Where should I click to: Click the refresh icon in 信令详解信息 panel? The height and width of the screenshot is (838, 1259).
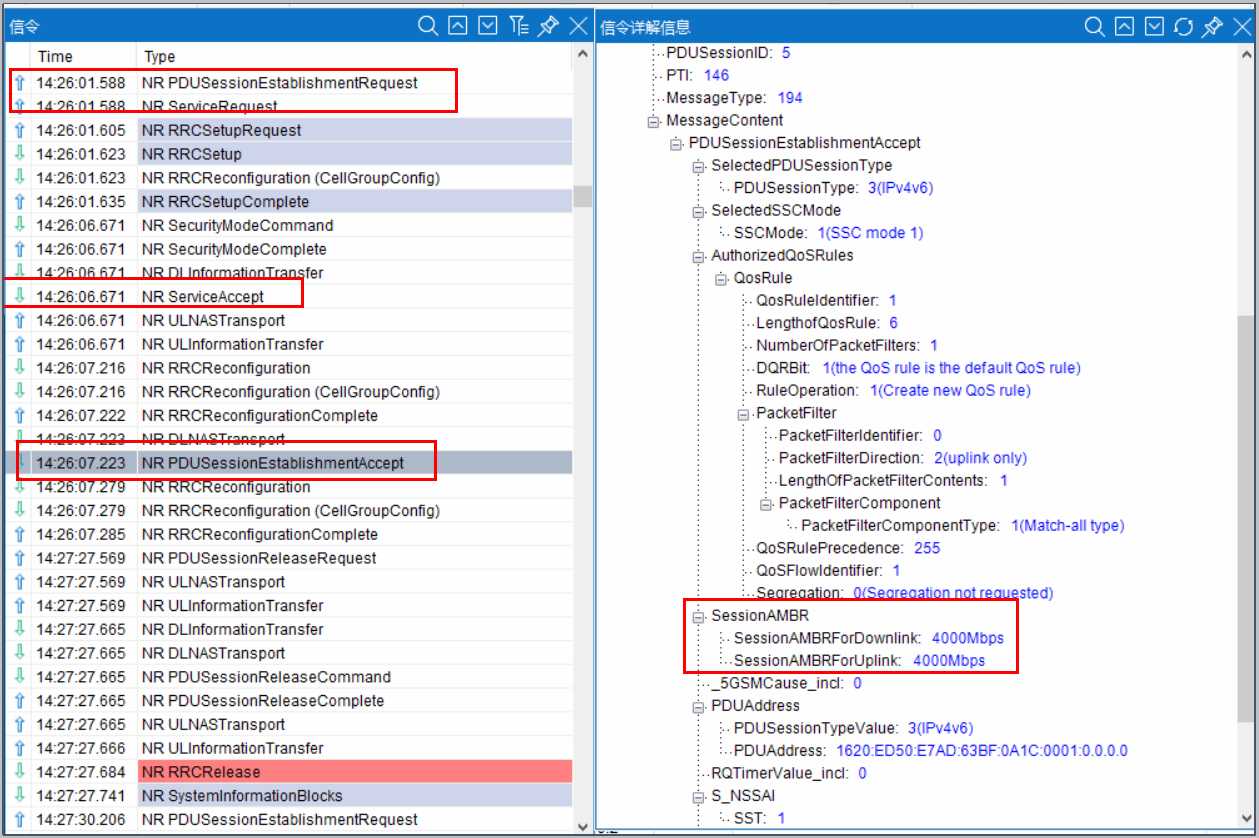click(x=1183, y=27)
